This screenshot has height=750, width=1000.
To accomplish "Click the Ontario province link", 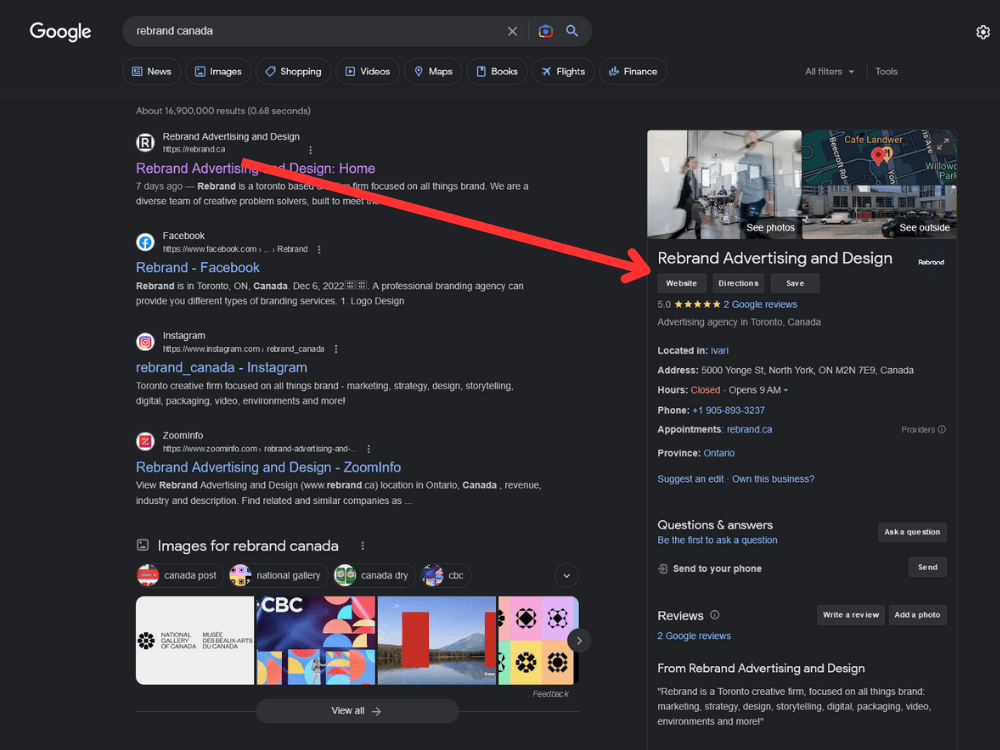I will pos(719,453).
